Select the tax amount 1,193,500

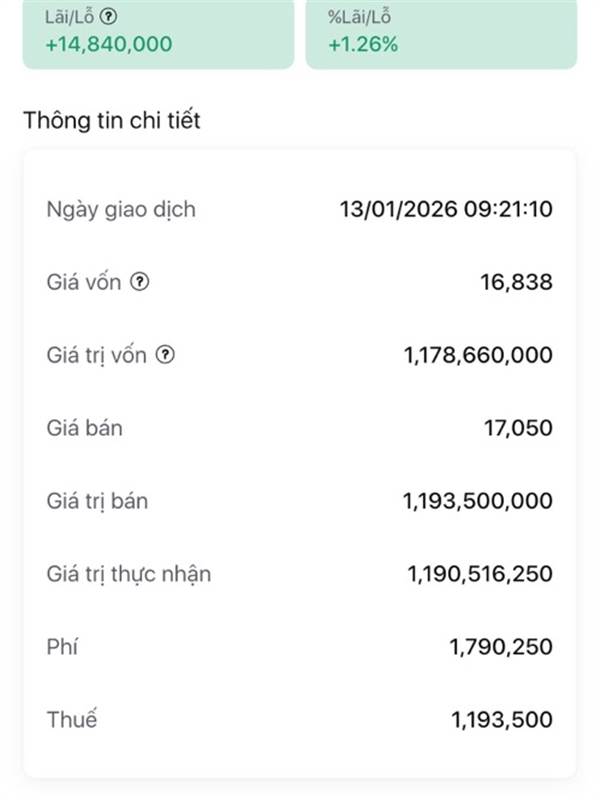click(501, 719)
